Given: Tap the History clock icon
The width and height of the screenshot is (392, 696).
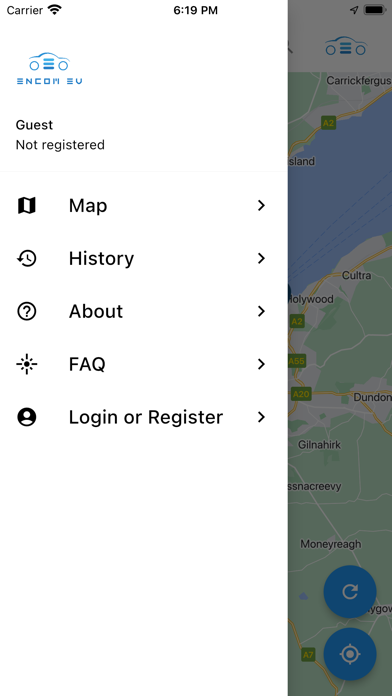Looking at the screenshot, I should coord(27,258).
